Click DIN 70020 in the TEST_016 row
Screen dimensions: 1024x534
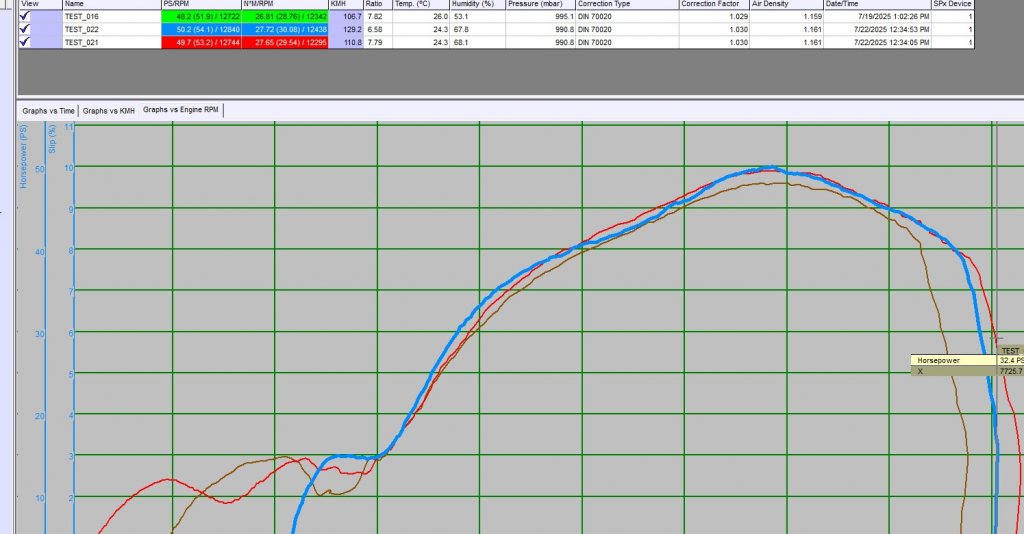(x=595, y=16)
